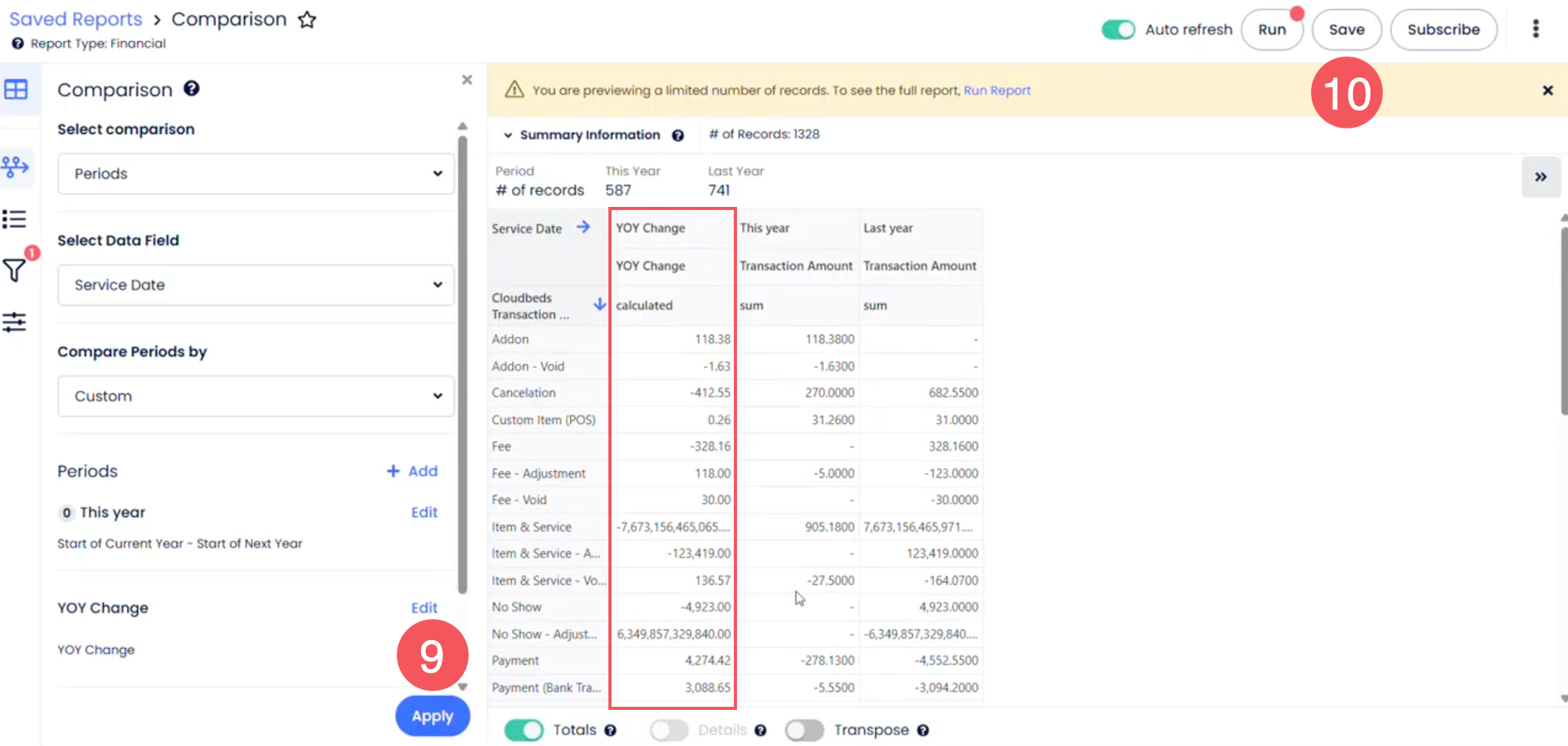Image resolution: width=1568 pixels, height=746 pixels.
Task: Open the filter funnel sidebar icon
Action: [14, 270]
